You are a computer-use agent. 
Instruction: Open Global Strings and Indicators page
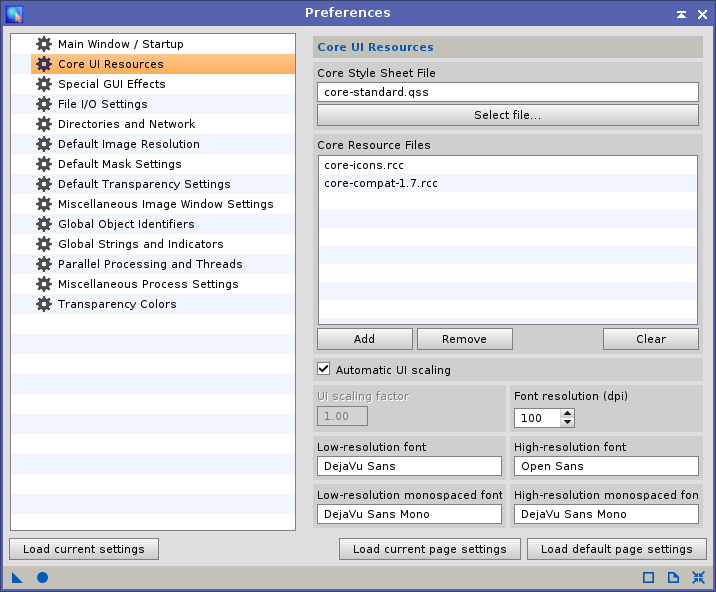pyautogui.click(x=141, y=244)
